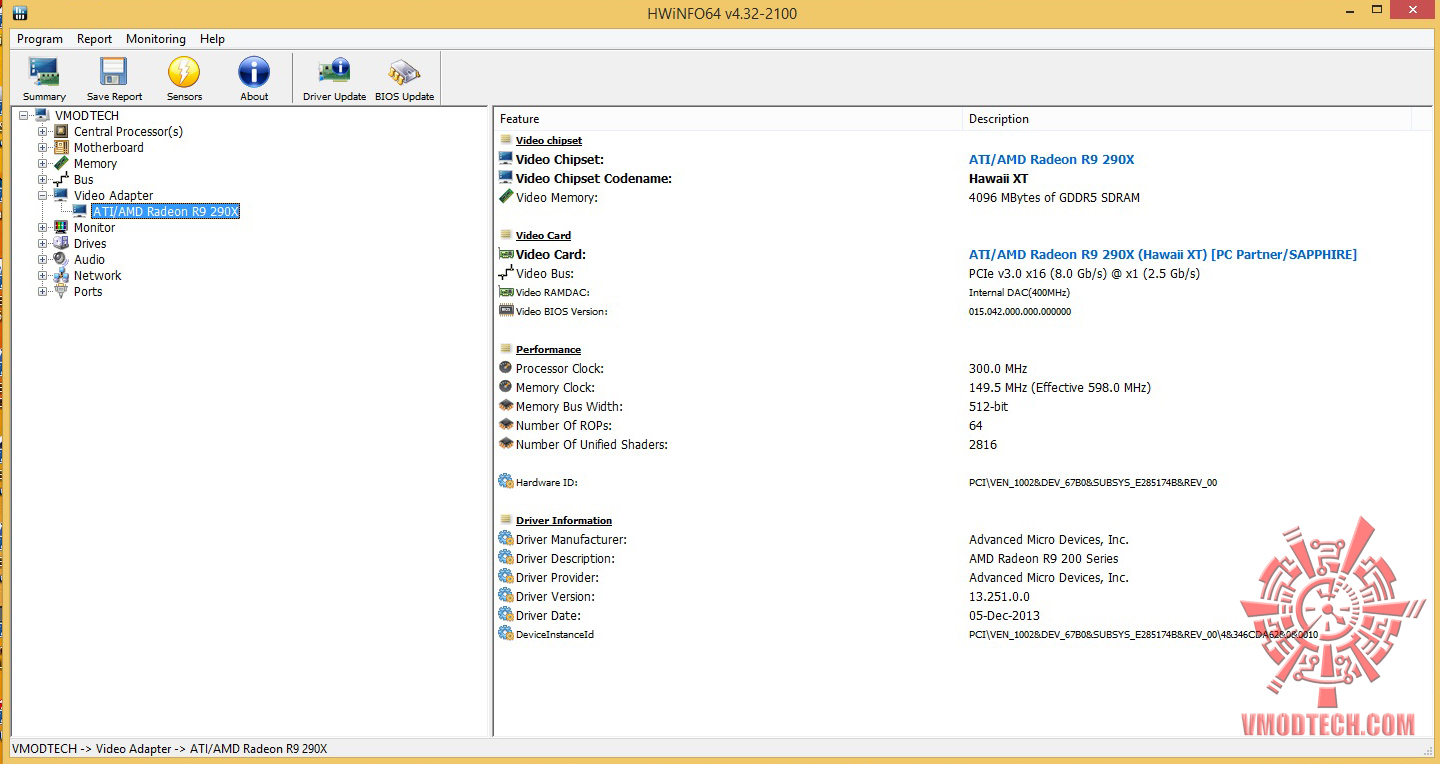Click the Ports tree icon
This screenshot has width=1440, height=764.
coord(62,291)
